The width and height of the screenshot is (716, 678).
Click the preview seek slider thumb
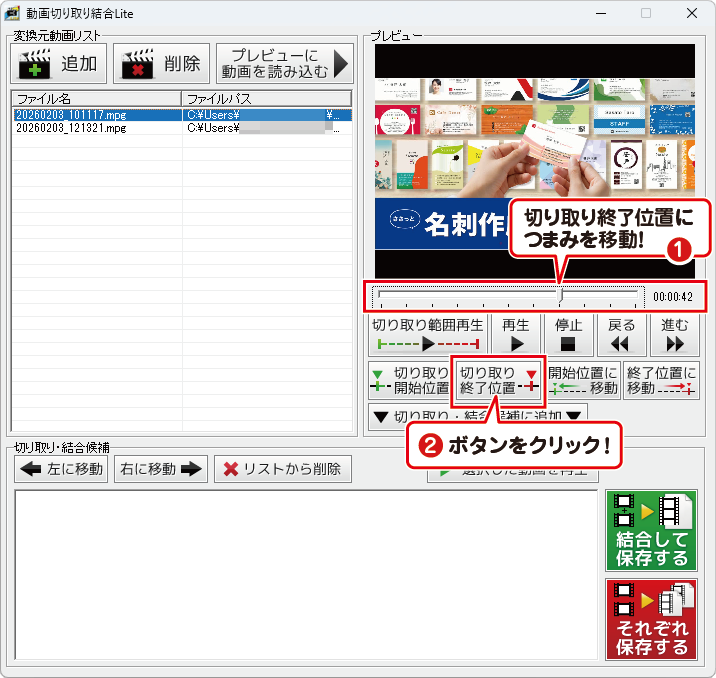(560, 296)
